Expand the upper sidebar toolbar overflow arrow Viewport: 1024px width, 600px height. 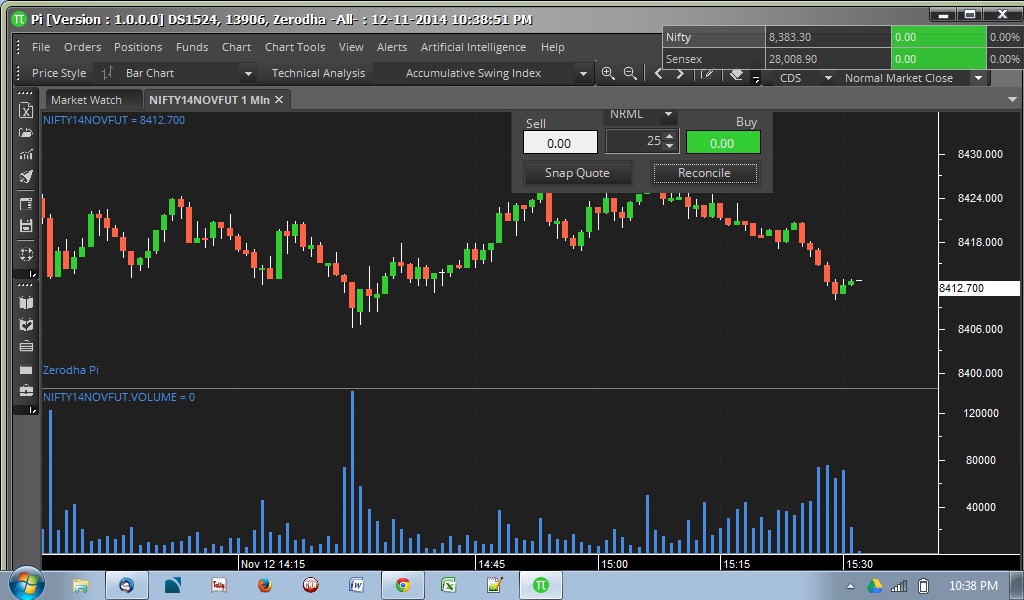(33, 274)
